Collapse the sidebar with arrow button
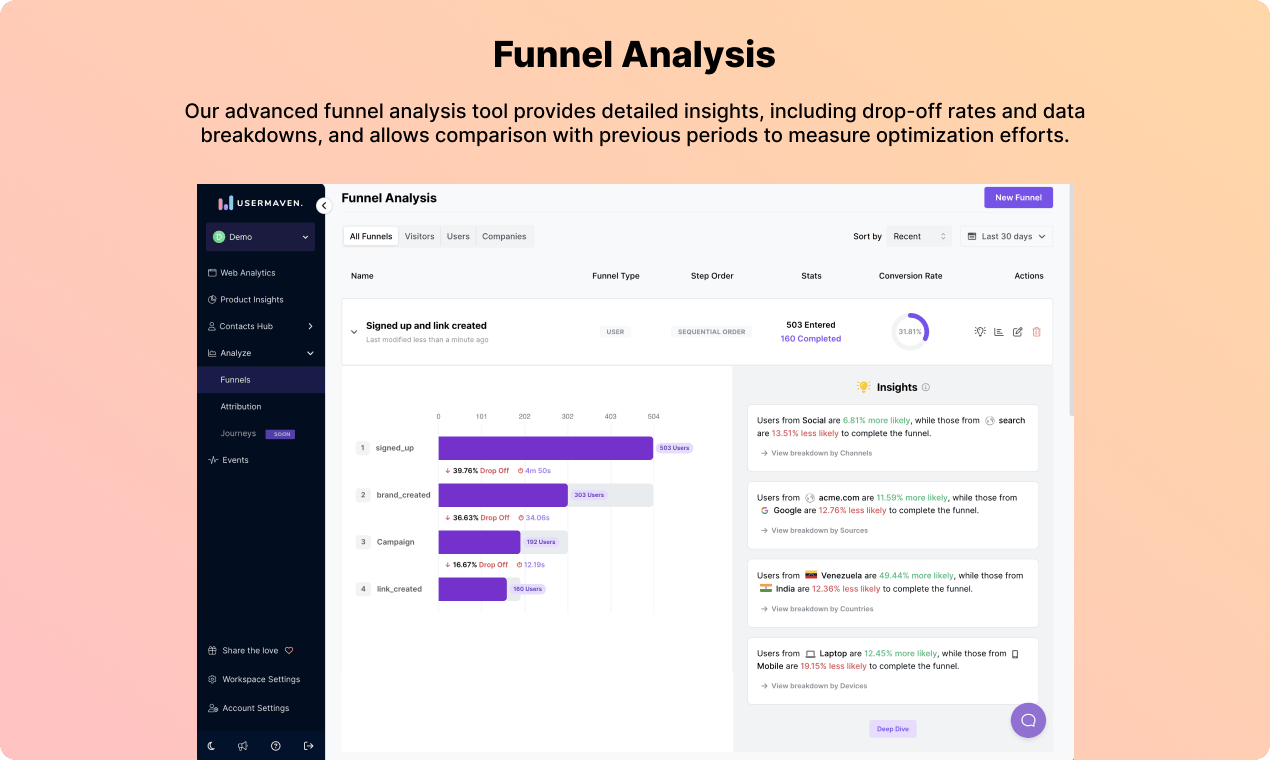 [323, 205]
